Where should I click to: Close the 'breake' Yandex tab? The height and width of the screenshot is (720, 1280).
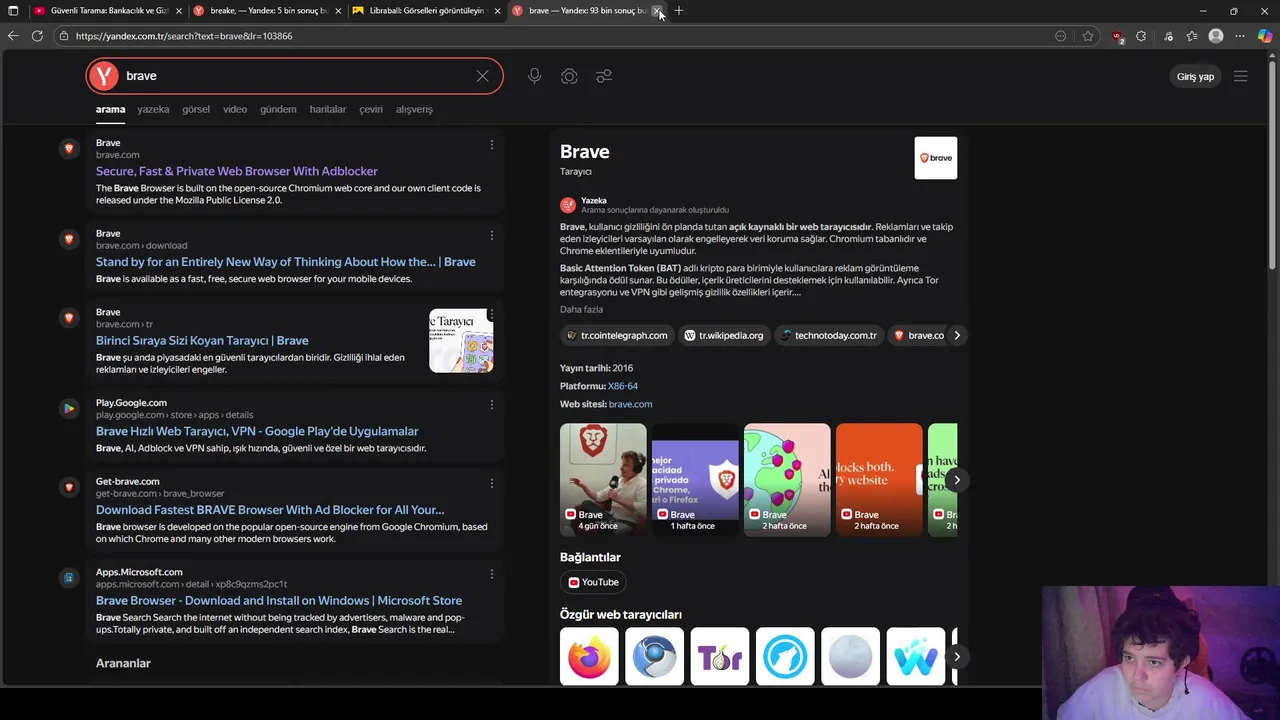coord(338,11)
